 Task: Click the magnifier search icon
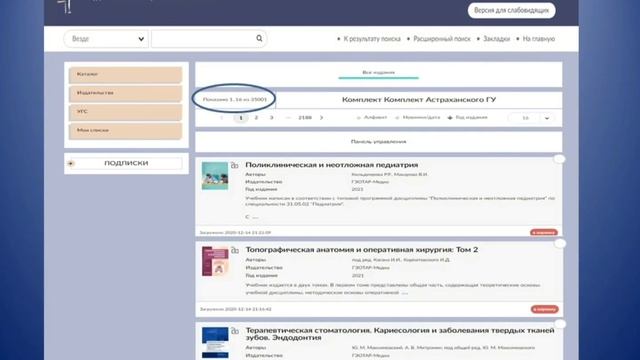[x=259, y=38]
